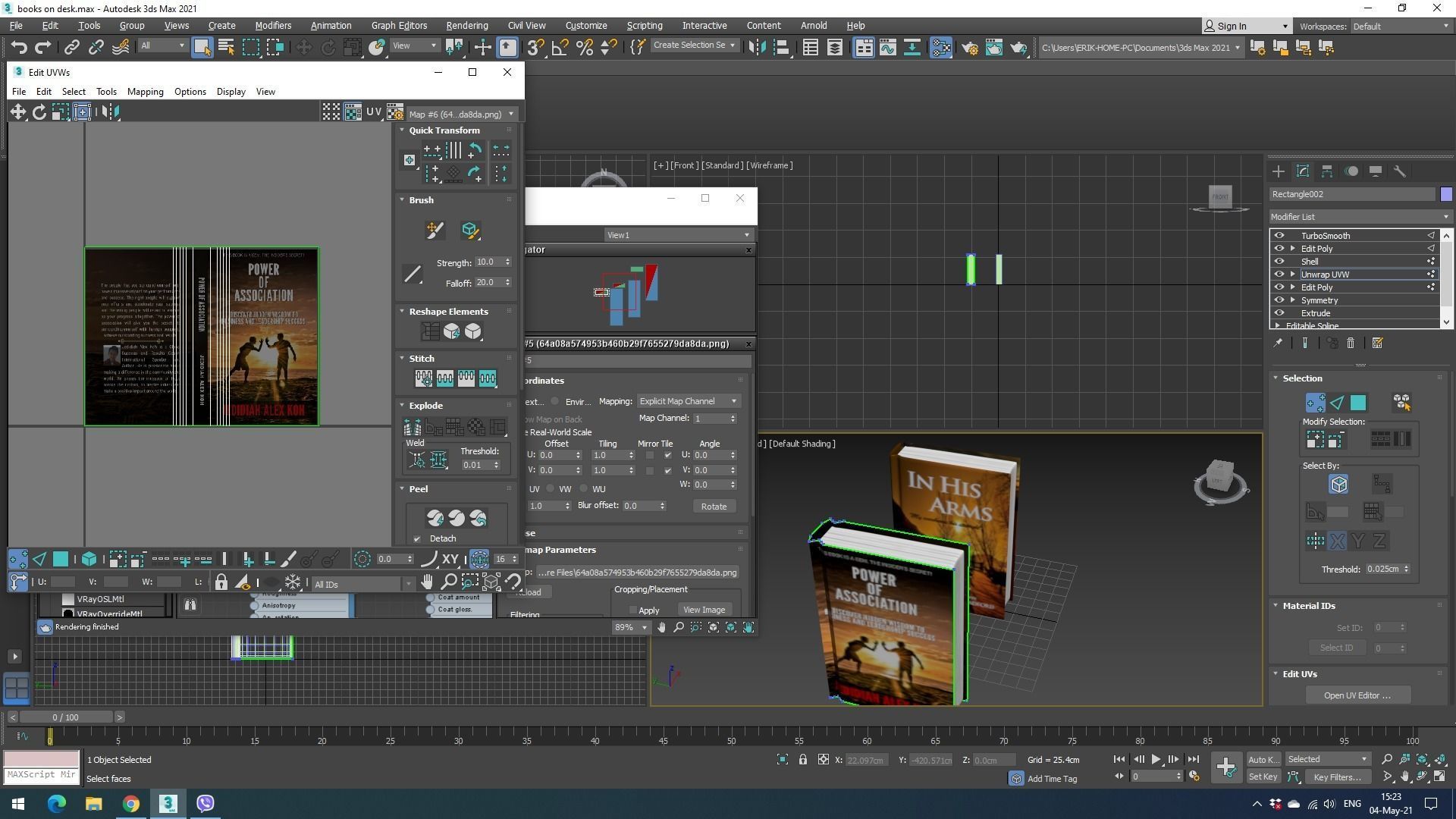The image size is (1456, 819).
Task: Click the Undo arrow in main toolbar
Action: (x=18, y=48)
